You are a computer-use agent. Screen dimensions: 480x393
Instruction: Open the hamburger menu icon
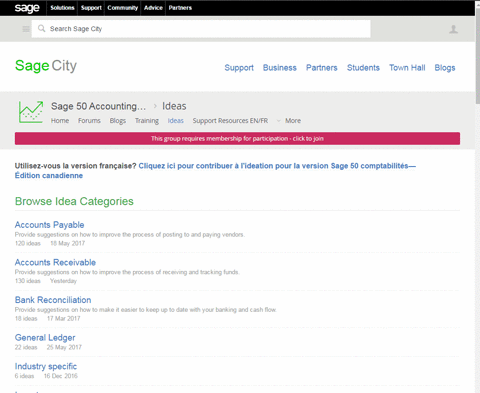pos(26,29)
